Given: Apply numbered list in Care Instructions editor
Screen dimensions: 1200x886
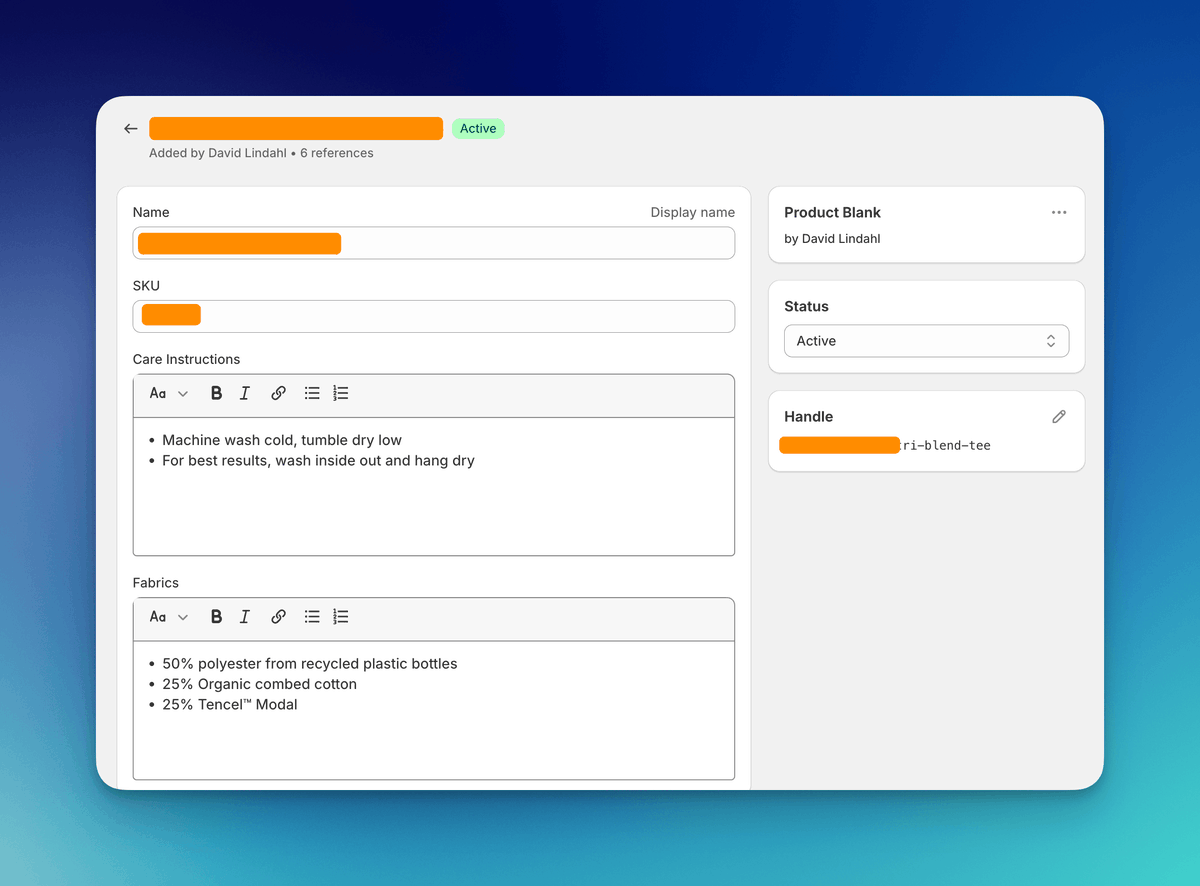Looking at the screenshot, I should 341,394.
